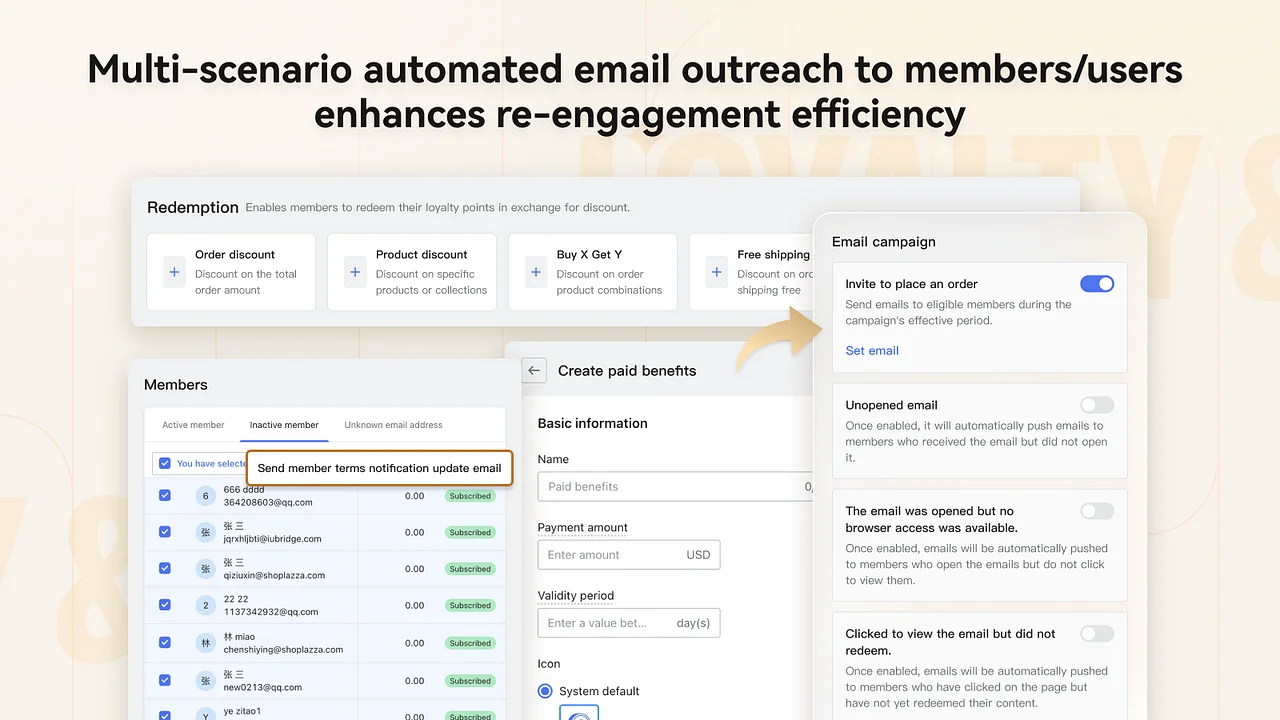Click the plus icon on Free shipping
This screenshot has height=720, width=1280.
click(716, 272)
